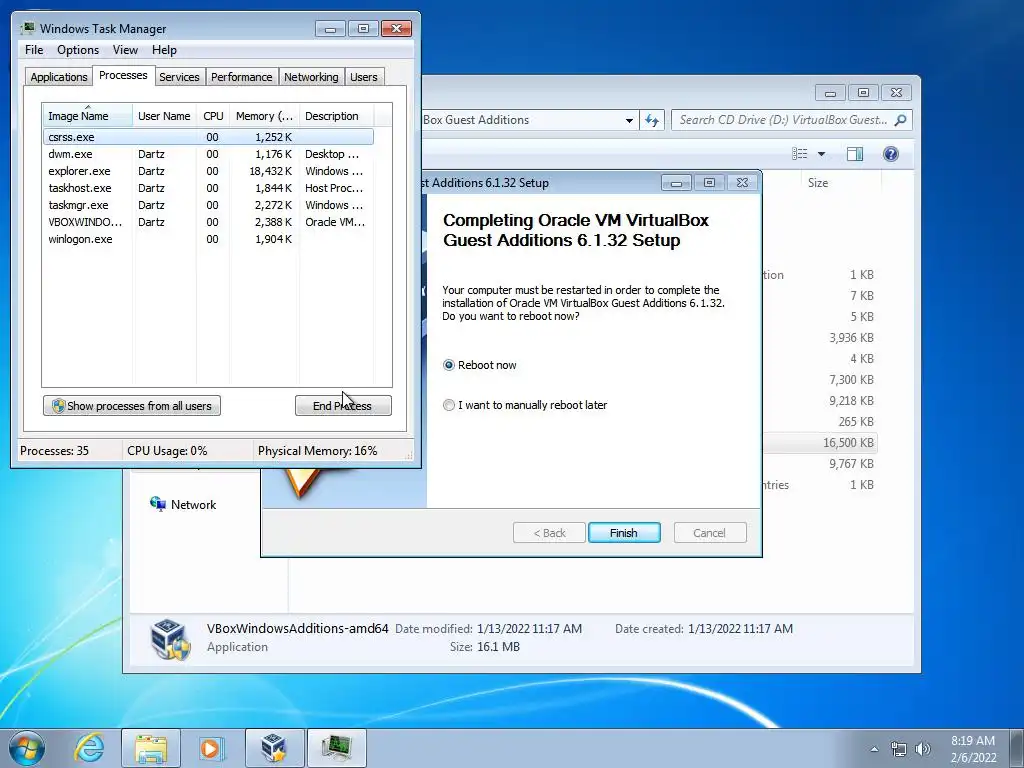Screen dimensions: 1024x768
Task: Switch to the Networking tab
Action: pyautogui.click(x=311, y=76)
